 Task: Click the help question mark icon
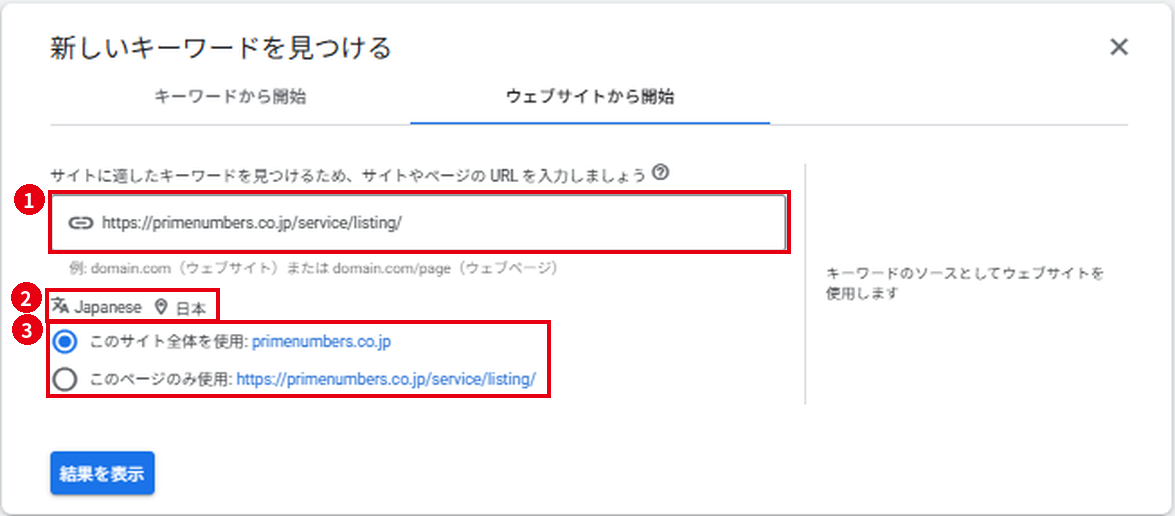tap(659, 173)
